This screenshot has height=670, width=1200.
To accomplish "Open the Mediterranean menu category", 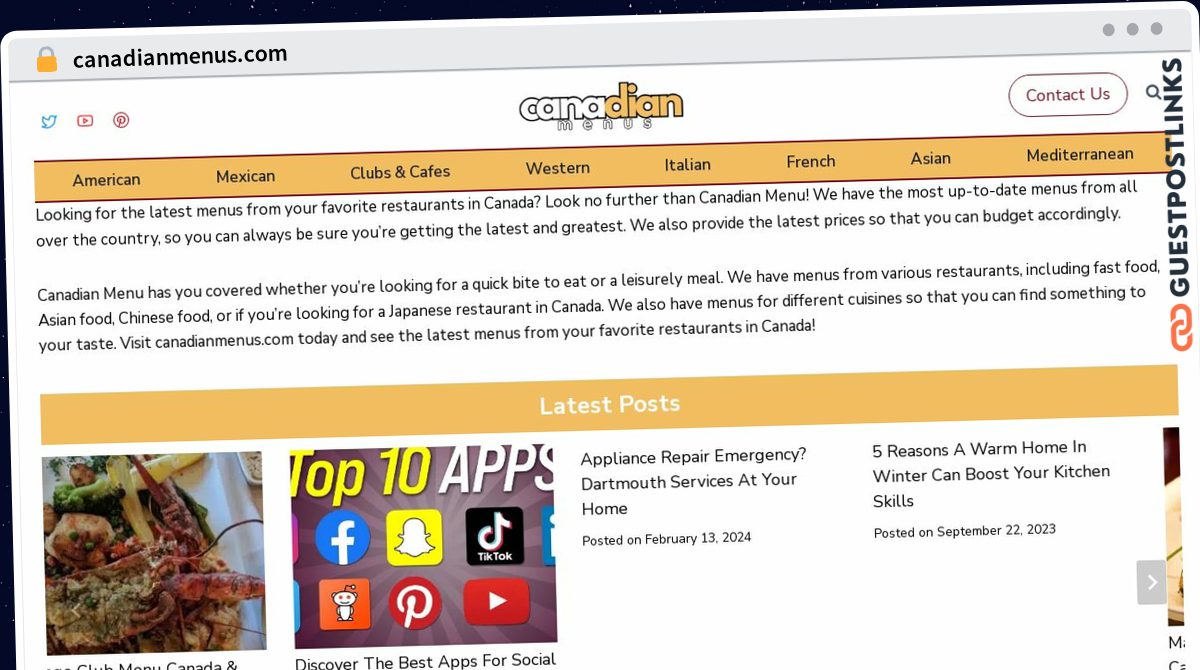I will coord(1080,155).
